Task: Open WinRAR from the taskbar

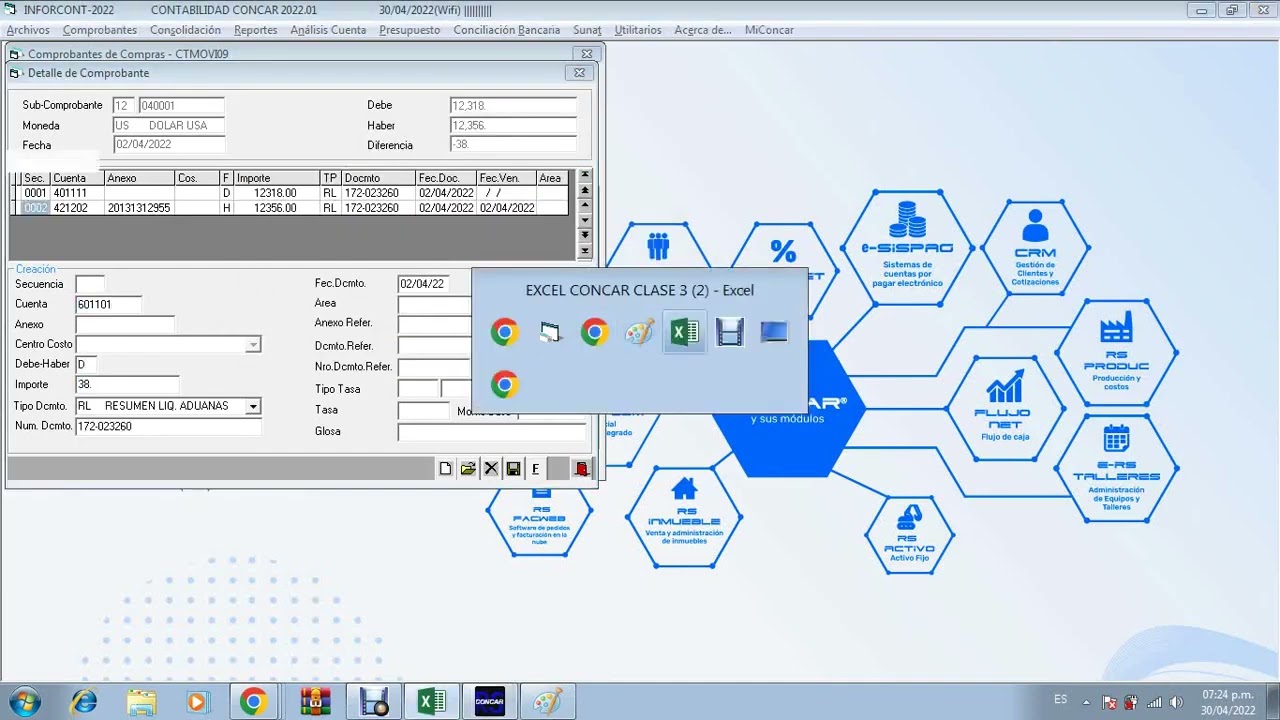Action: [315, 702]
